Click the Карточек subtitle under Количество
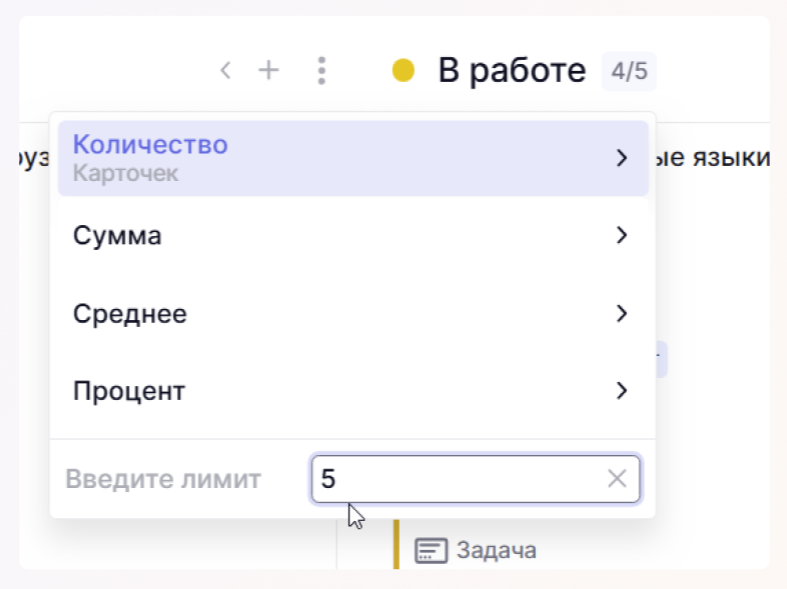Image resolution: width=787 pixels, height=589 pixels. click(x=126, y=174)
